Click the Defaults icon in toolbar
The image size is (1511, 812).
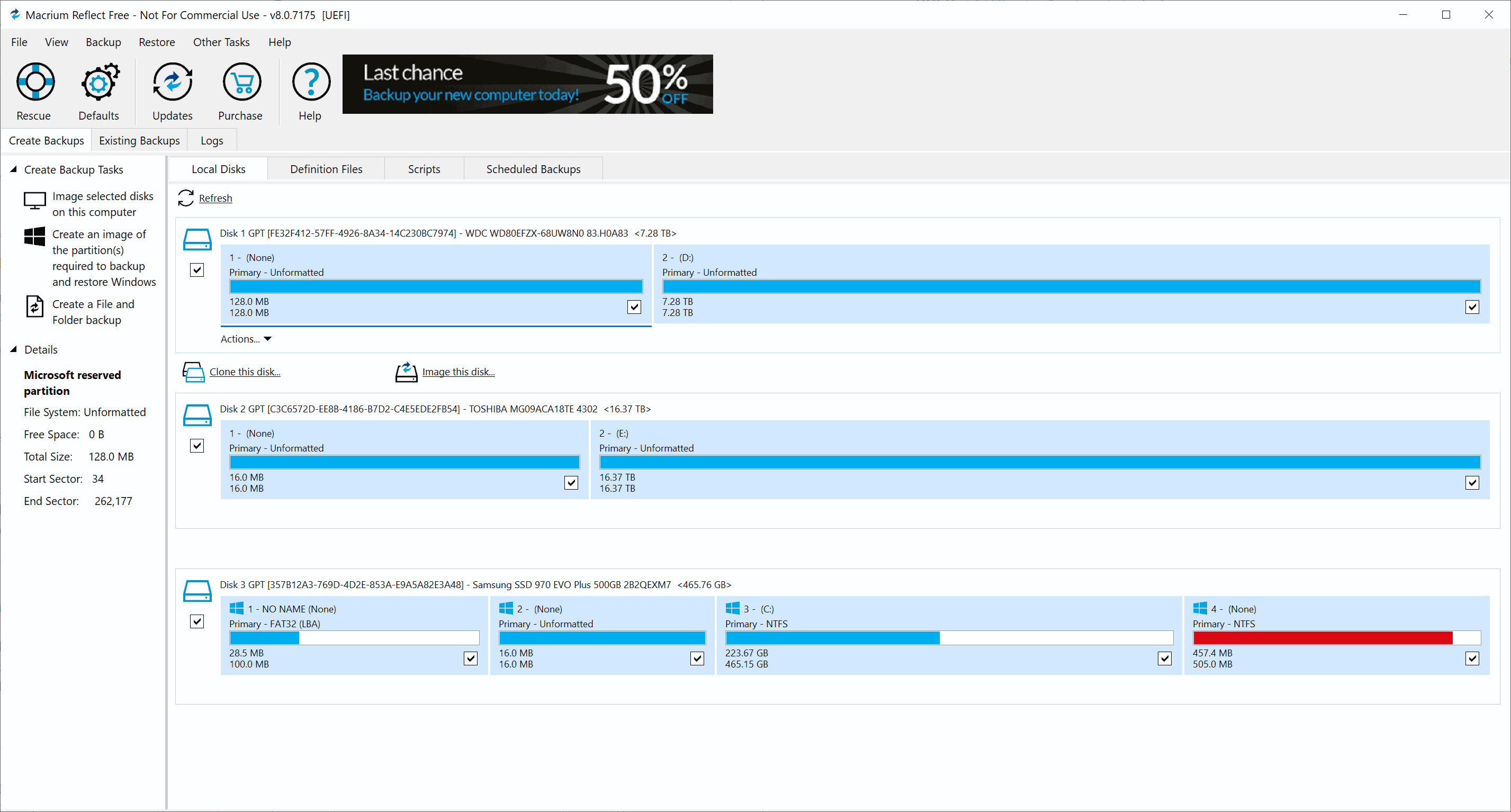pos(99,90)
